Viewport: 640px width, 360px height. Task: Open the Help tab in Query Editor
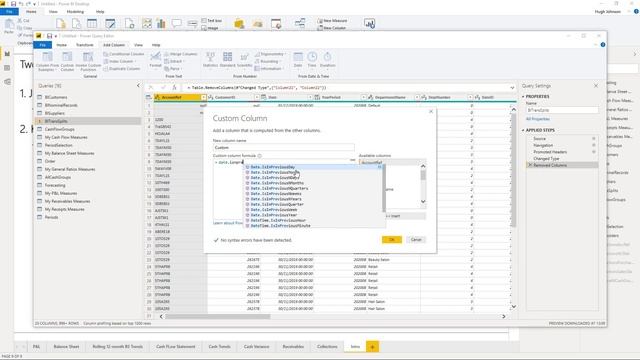[x=156, y=45]
